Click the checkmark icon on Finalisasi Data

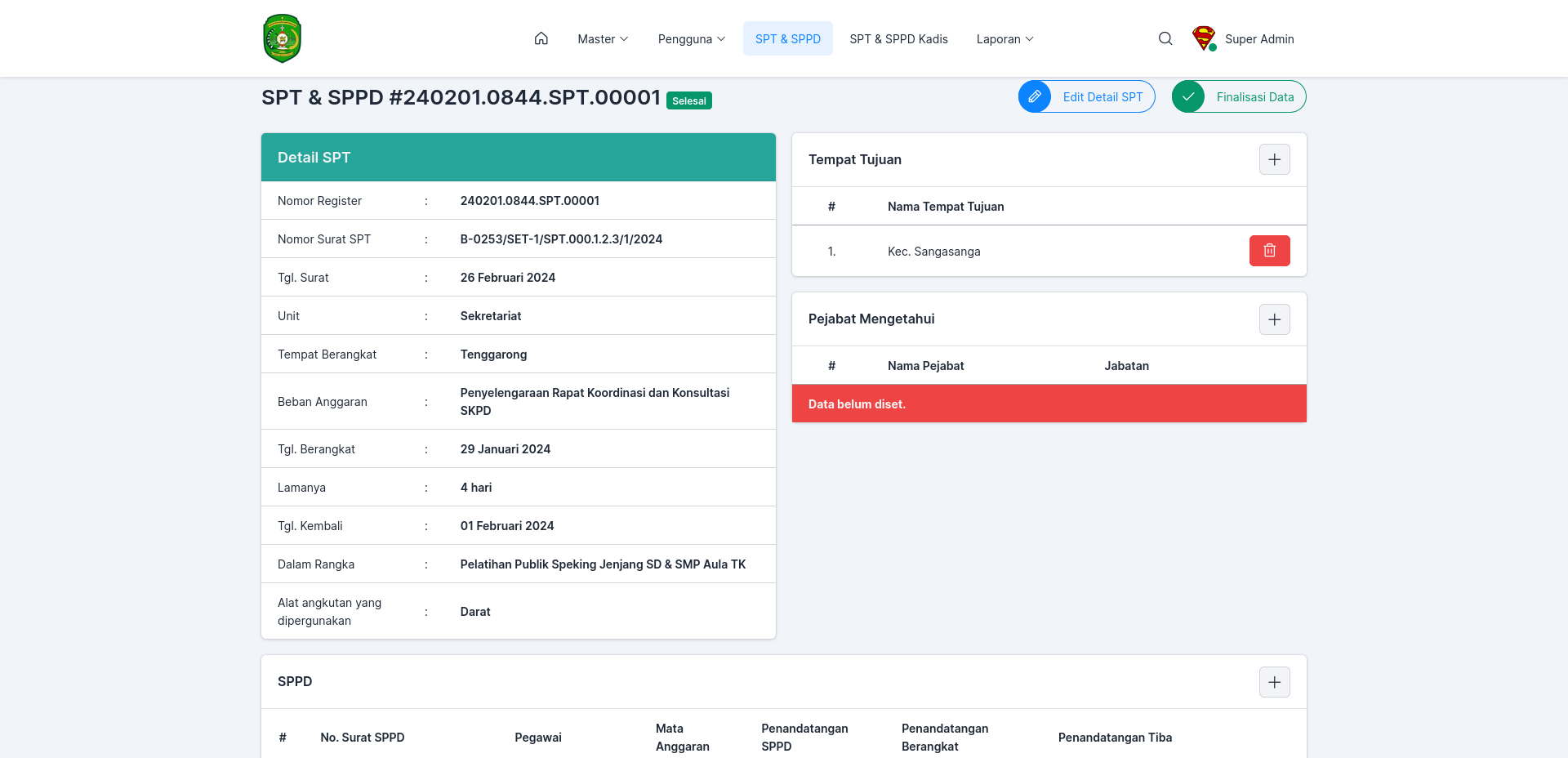(1188, 96)
